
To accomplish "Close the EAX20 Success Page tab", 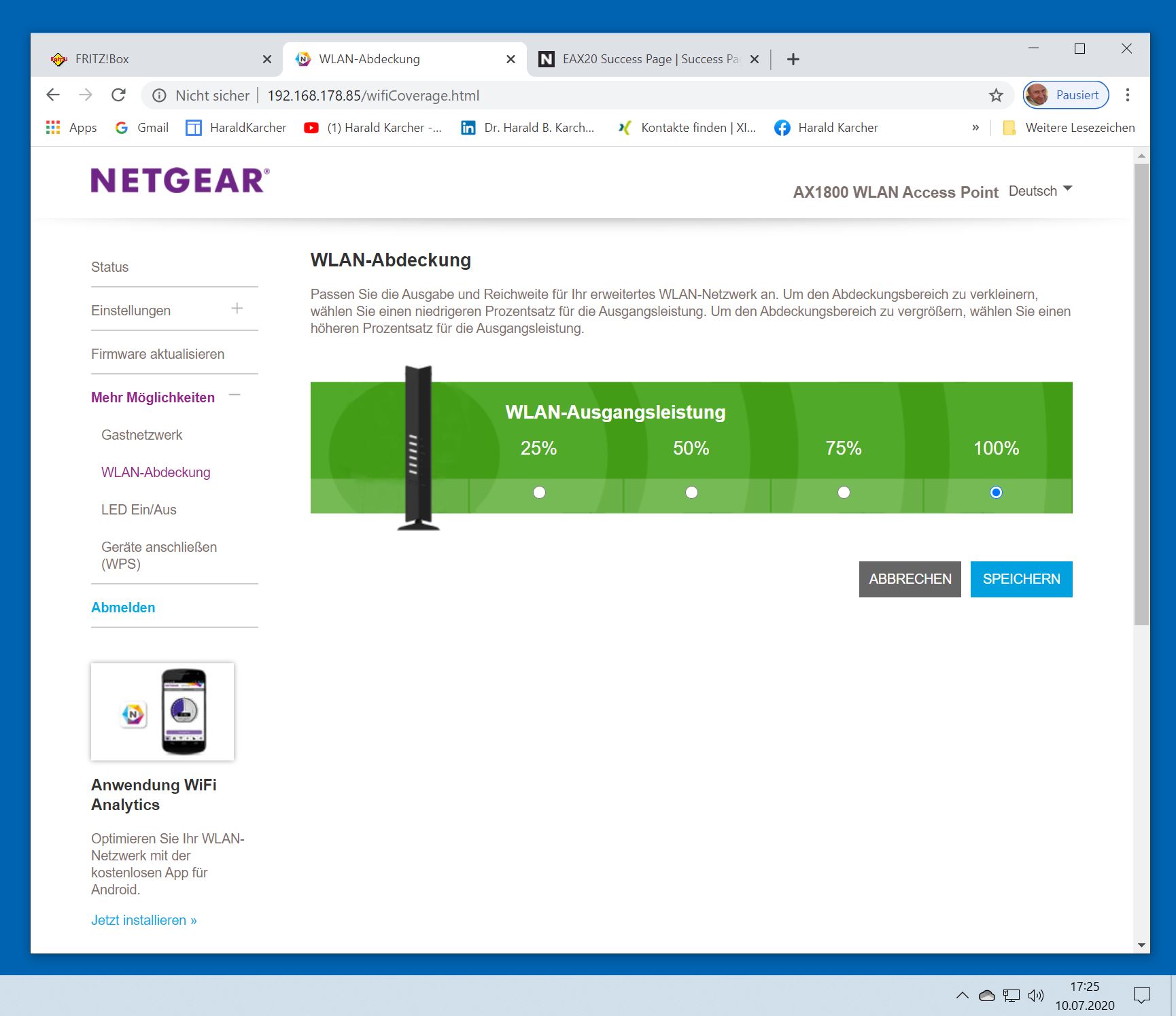I will [754, 59].
